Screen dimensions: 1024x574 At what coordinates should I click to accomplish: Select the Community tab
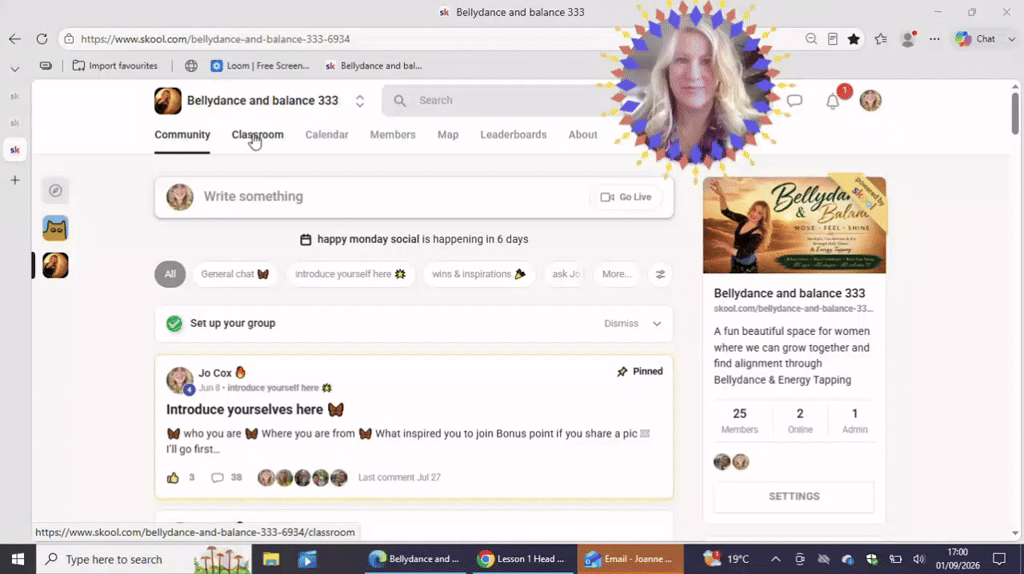(x=182, y=135)
